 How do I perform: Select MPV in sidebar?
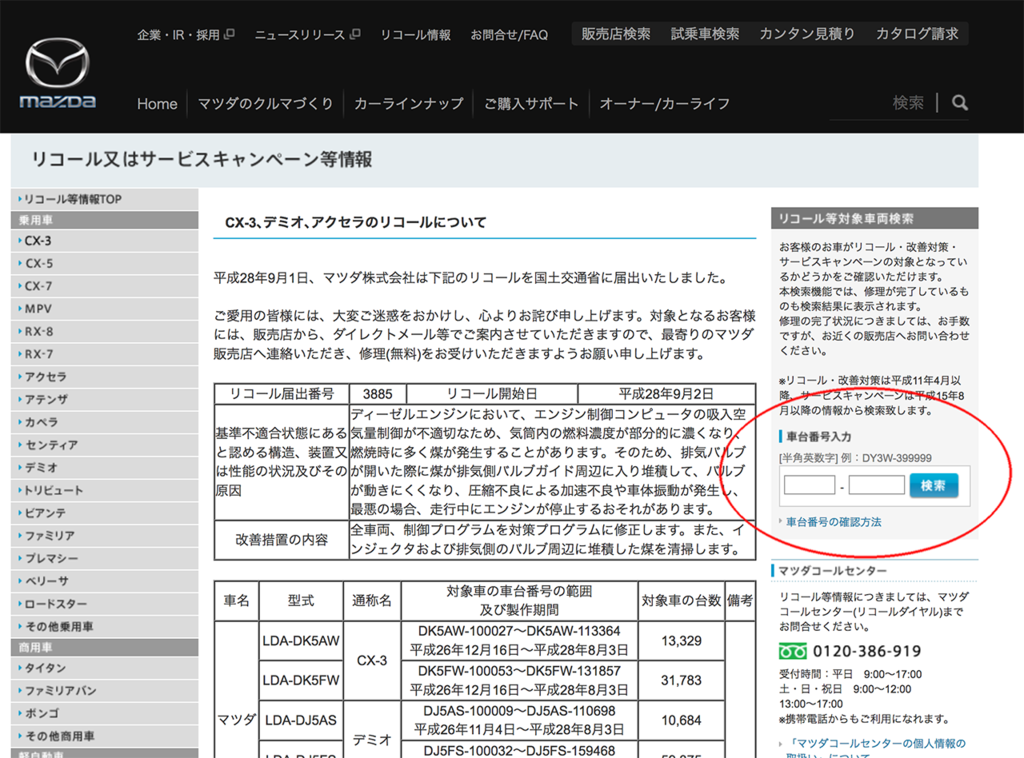click(104, 309)
